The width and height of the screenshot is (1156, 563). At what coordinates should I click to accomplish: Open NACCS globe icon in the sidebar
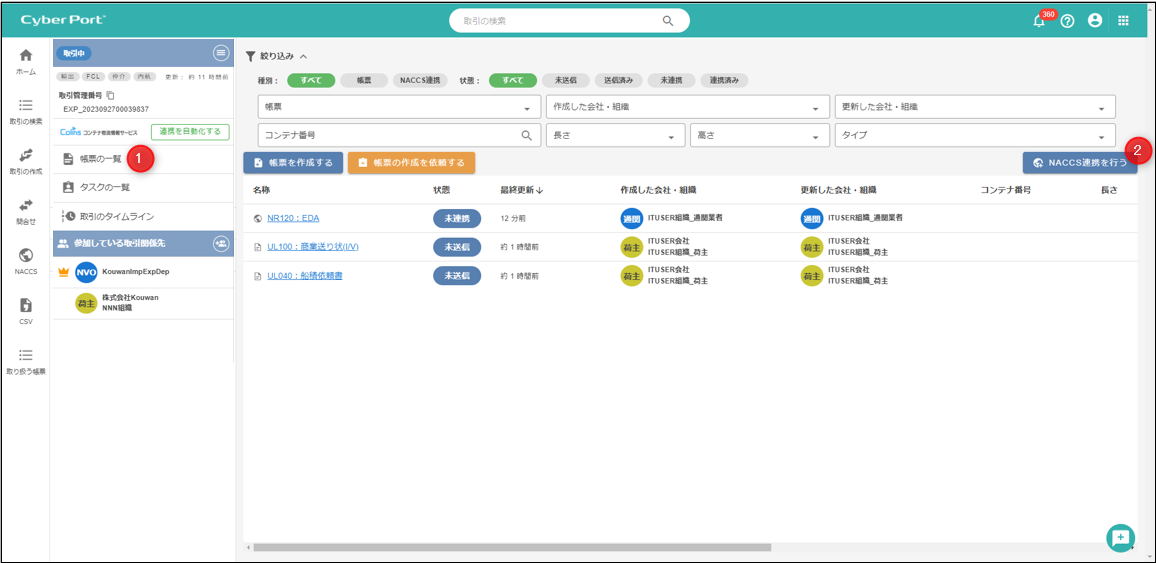tap(26, 261)
